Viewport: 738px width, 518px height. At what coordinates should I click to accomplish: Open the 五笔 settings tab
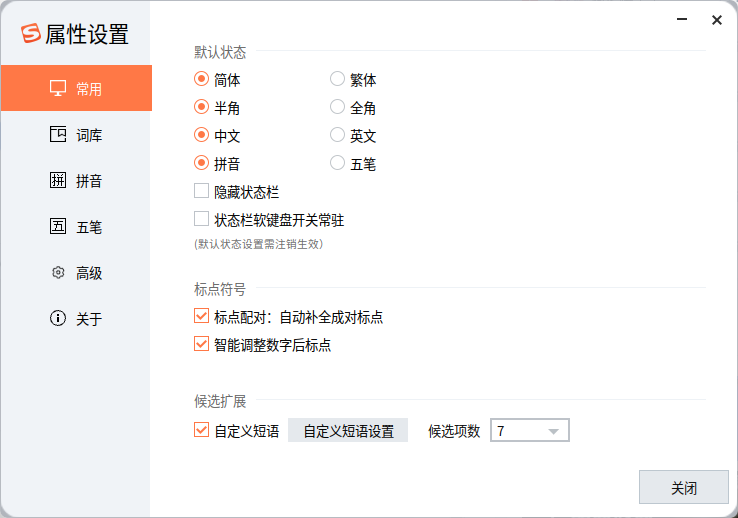point(76,227)
